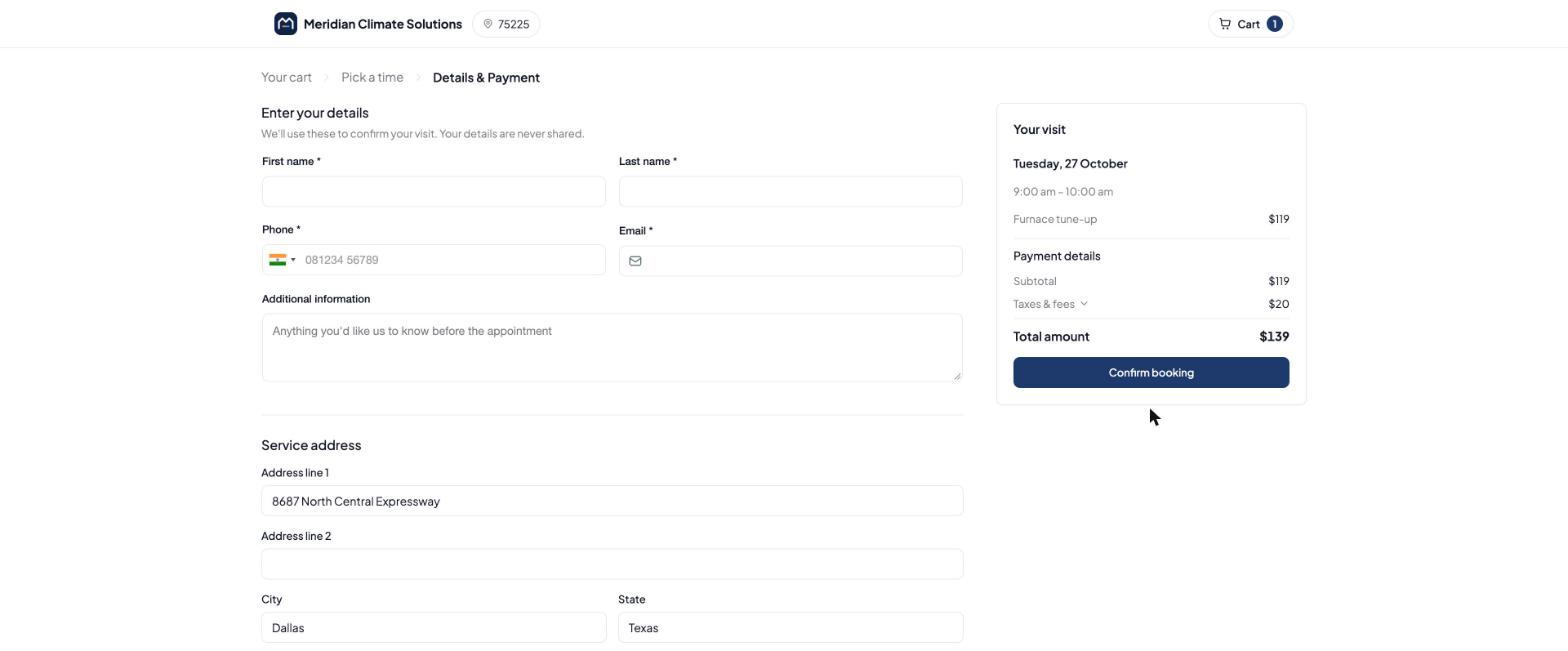Click the 9:00 am – 10:00 am time slot text
The image size is (1568, 651).
click(1063, 191)
